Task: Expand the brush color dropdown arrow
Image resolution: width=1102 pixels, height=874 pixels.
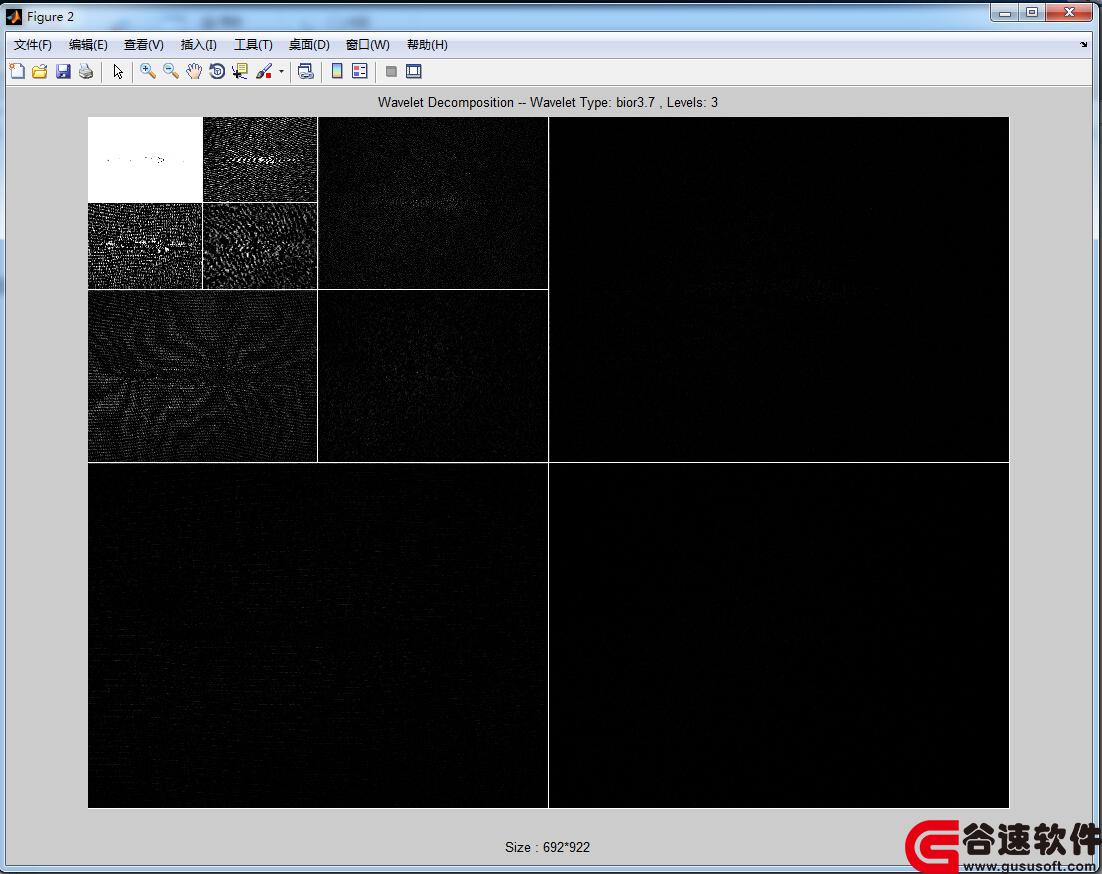Action: click(281, 71)
